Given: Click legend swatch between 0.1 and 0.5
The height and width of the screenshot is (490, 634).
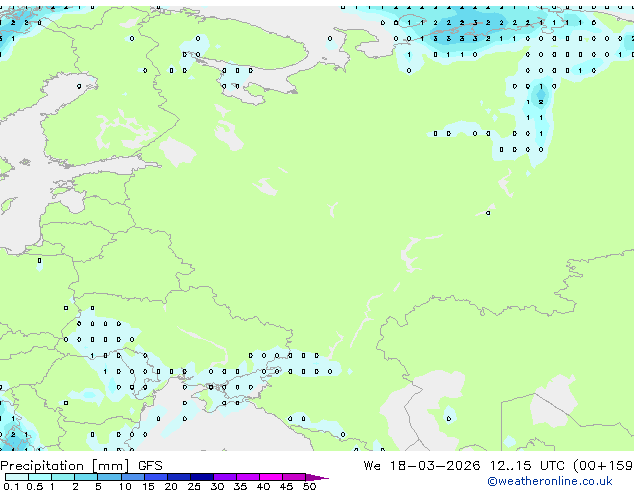Looking at the screenshot, I should pos(17,477).
